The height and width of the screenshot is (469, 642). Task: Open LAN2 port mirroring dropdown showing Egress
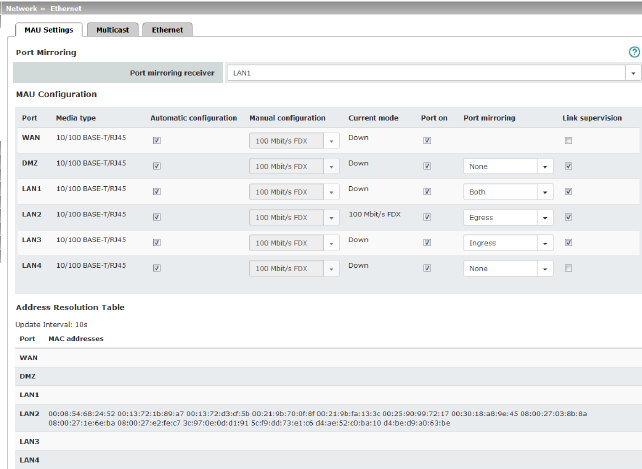click(508, 218)
